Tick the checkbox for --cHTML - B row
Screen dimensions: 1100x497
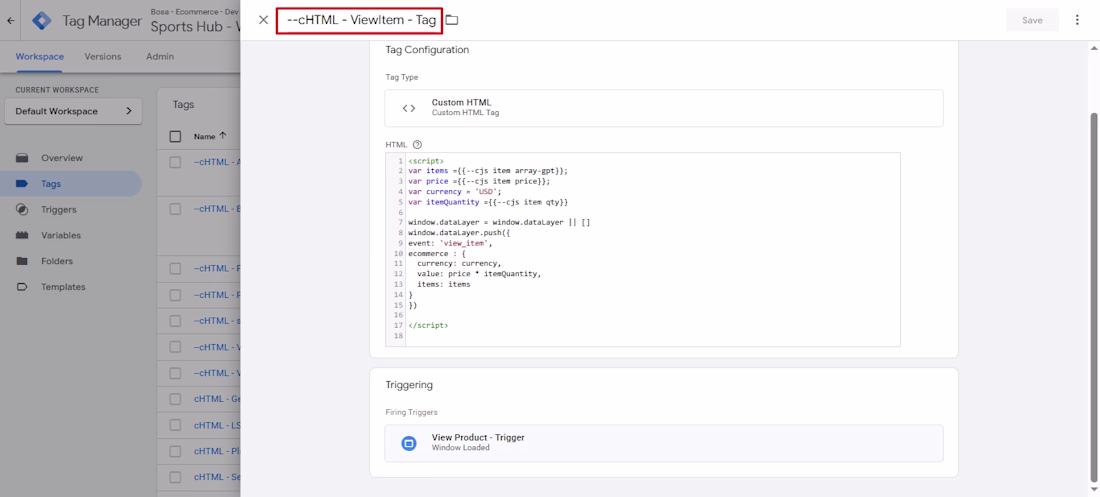pos(175,209)
